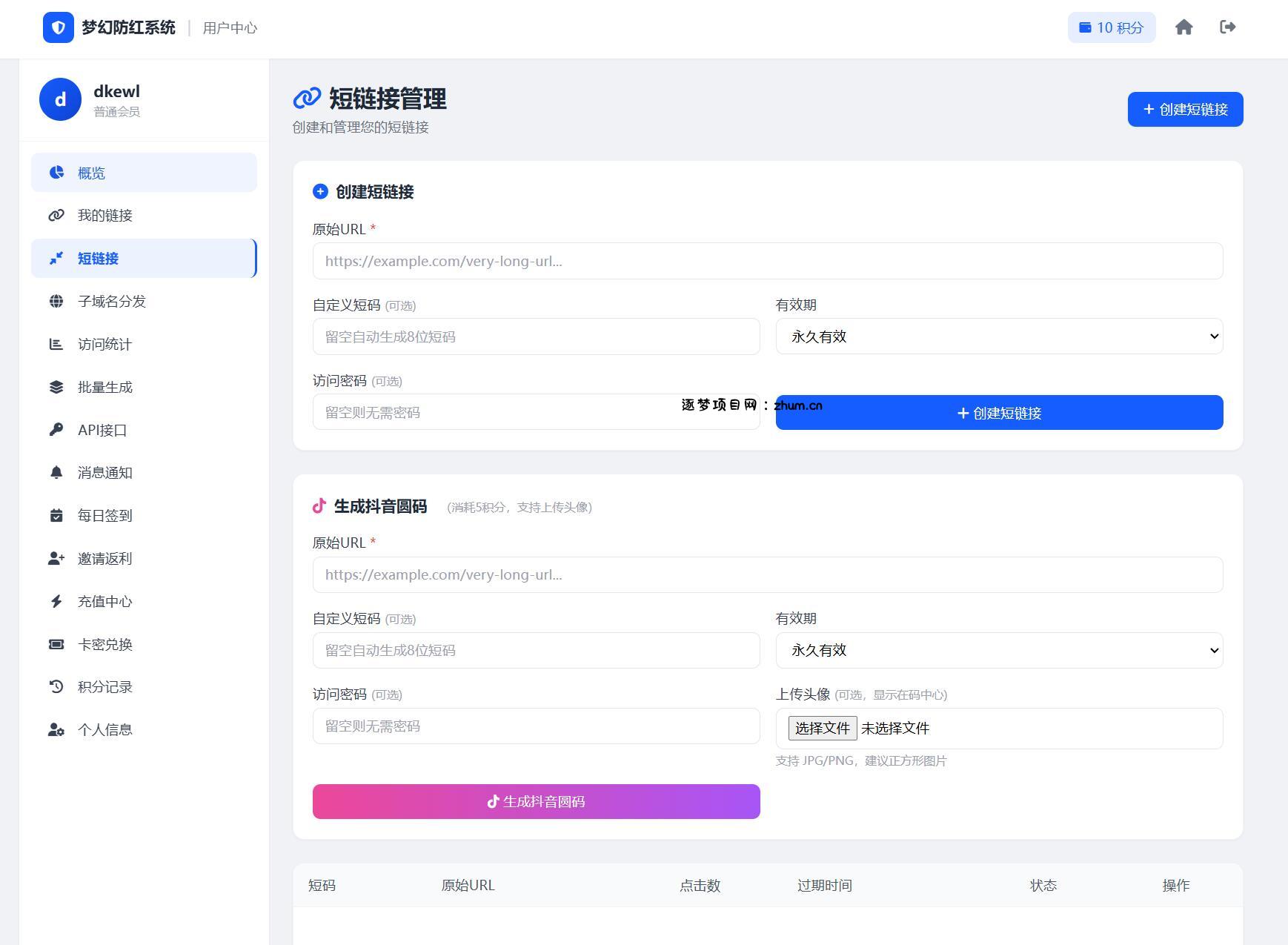
Task: Click the 短码 table column header
Action: pyautogui.click(x=322, y=886)
